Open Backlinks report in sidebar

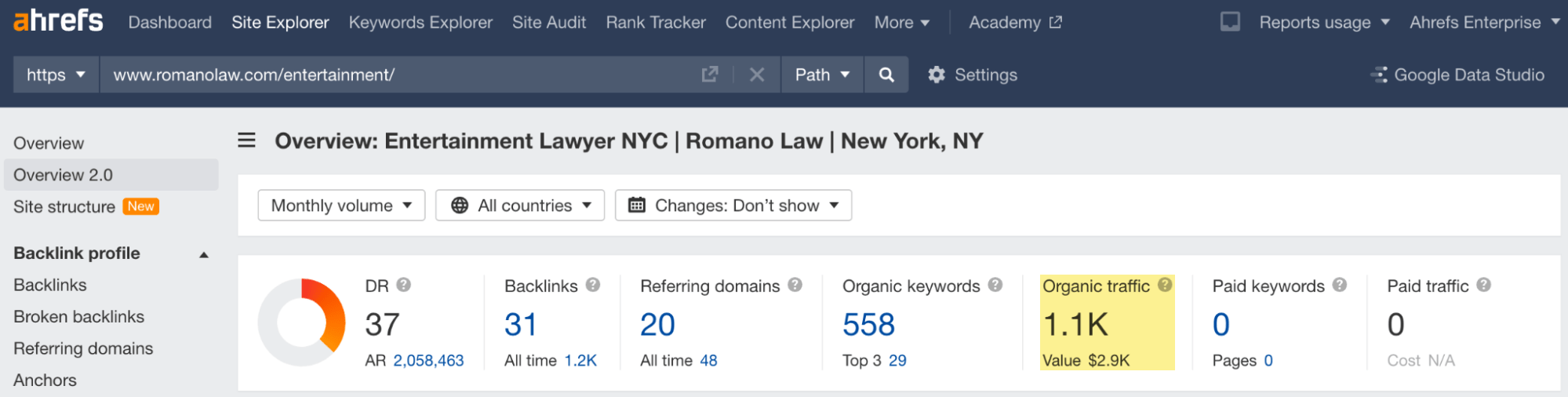point(50,285)
